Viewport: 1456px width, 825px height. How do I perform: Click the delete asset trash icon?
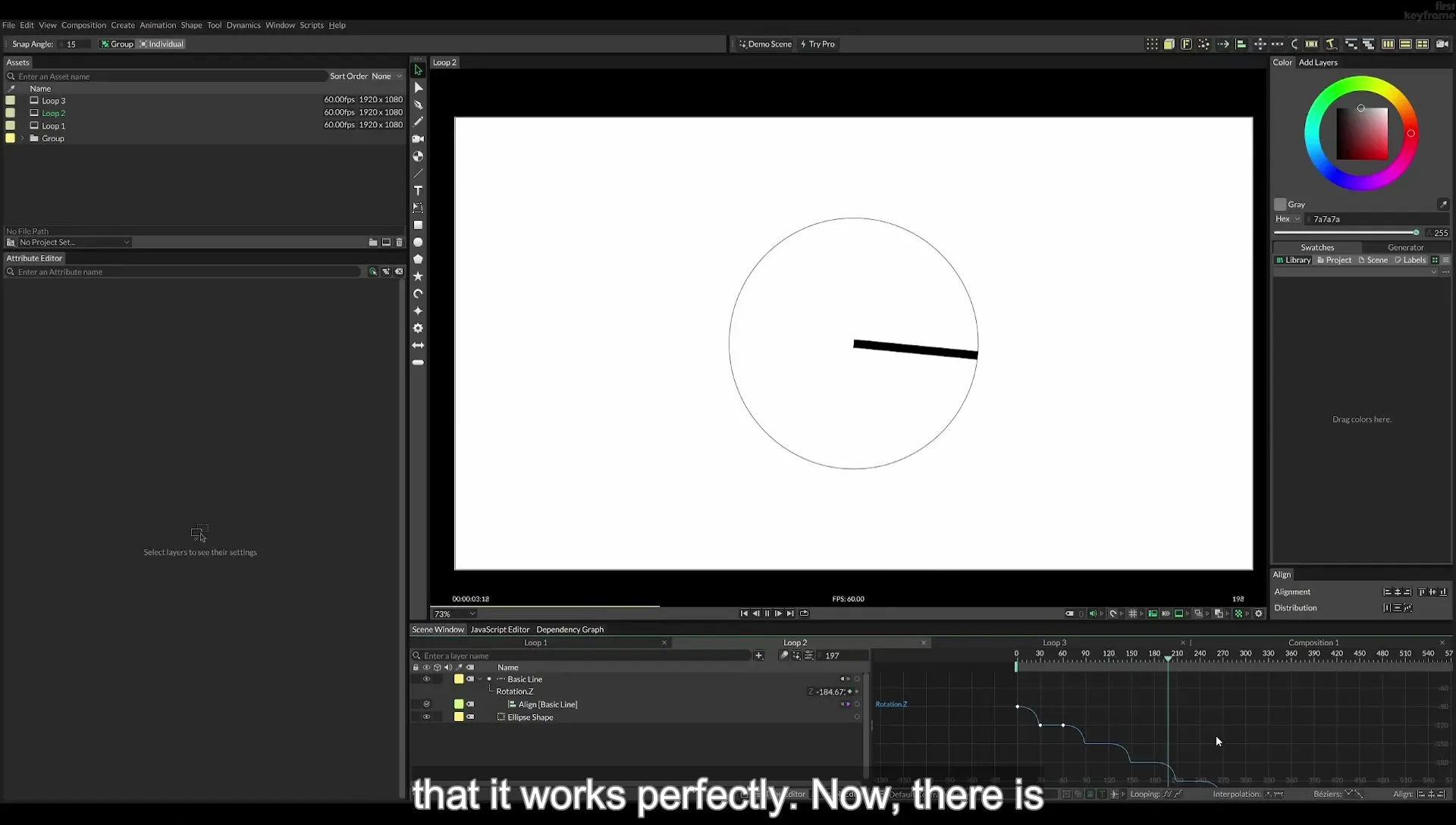400,243
